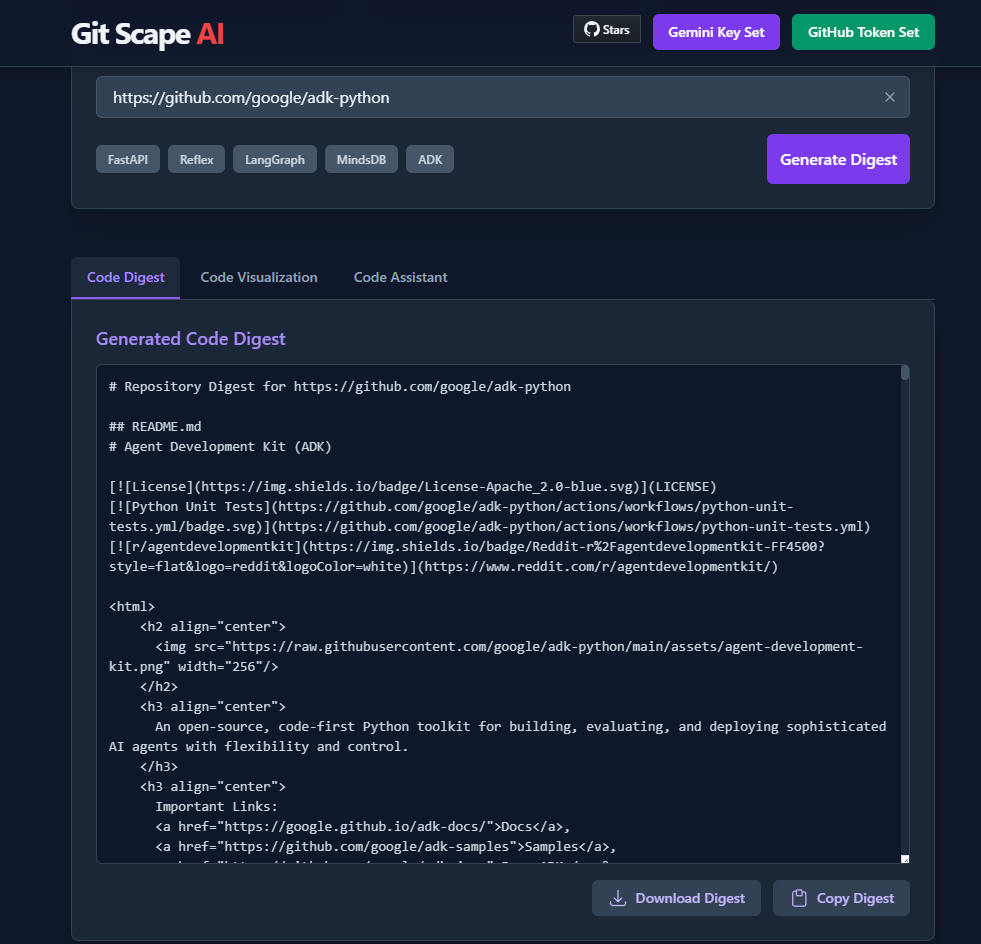Select the Reflex example chip
Viewport: 981px width, 944px height.
click(196, 159)
